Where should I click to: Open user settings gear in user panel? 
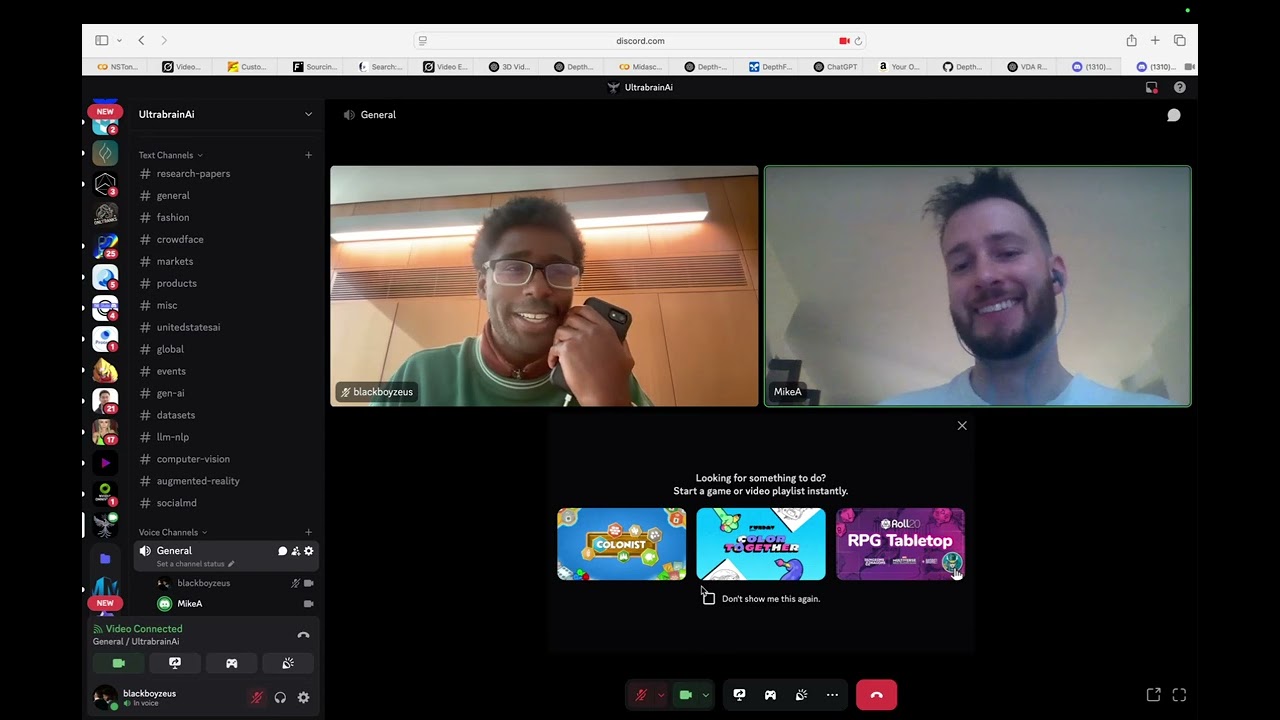(303, 698)
